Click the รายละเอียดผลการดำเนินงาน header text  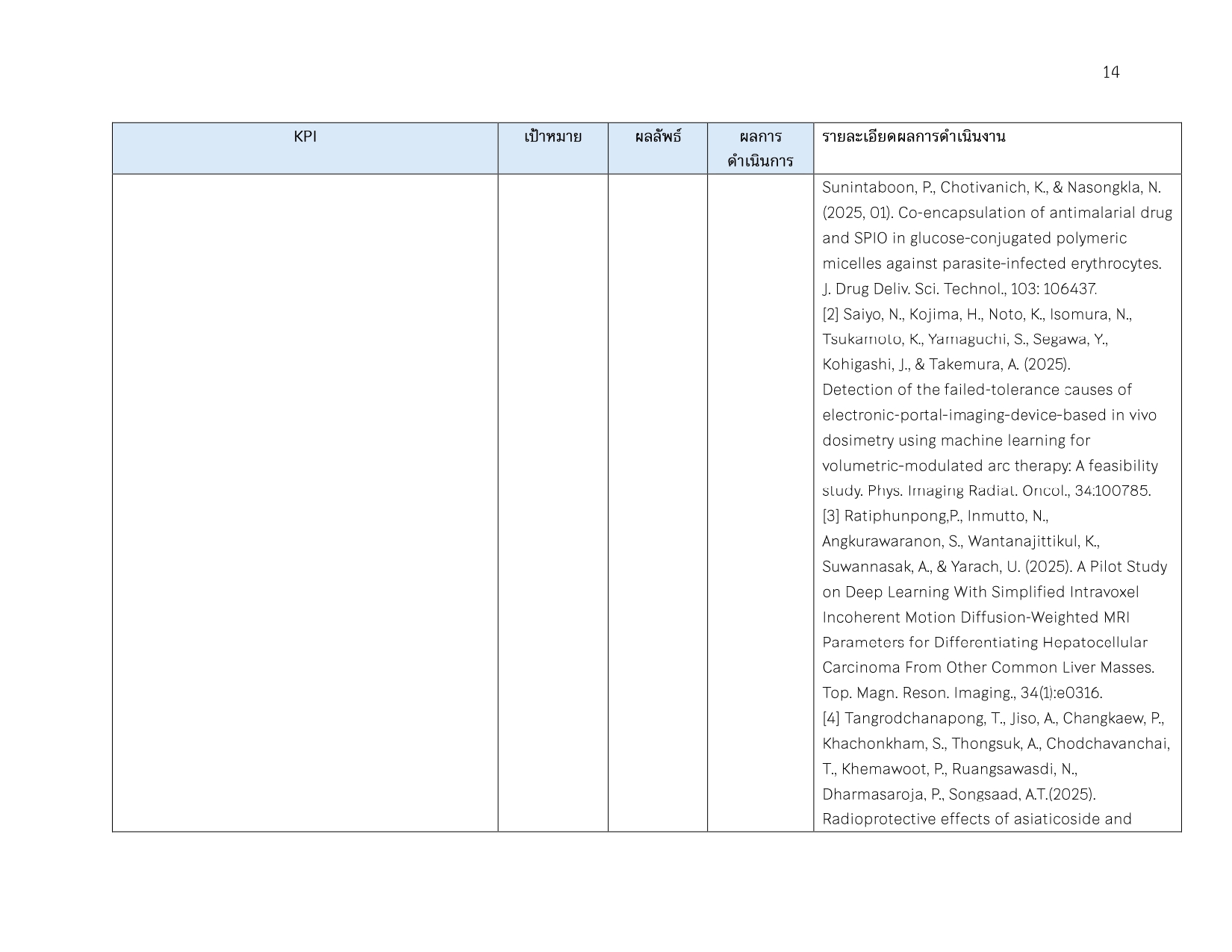point(913,137)
